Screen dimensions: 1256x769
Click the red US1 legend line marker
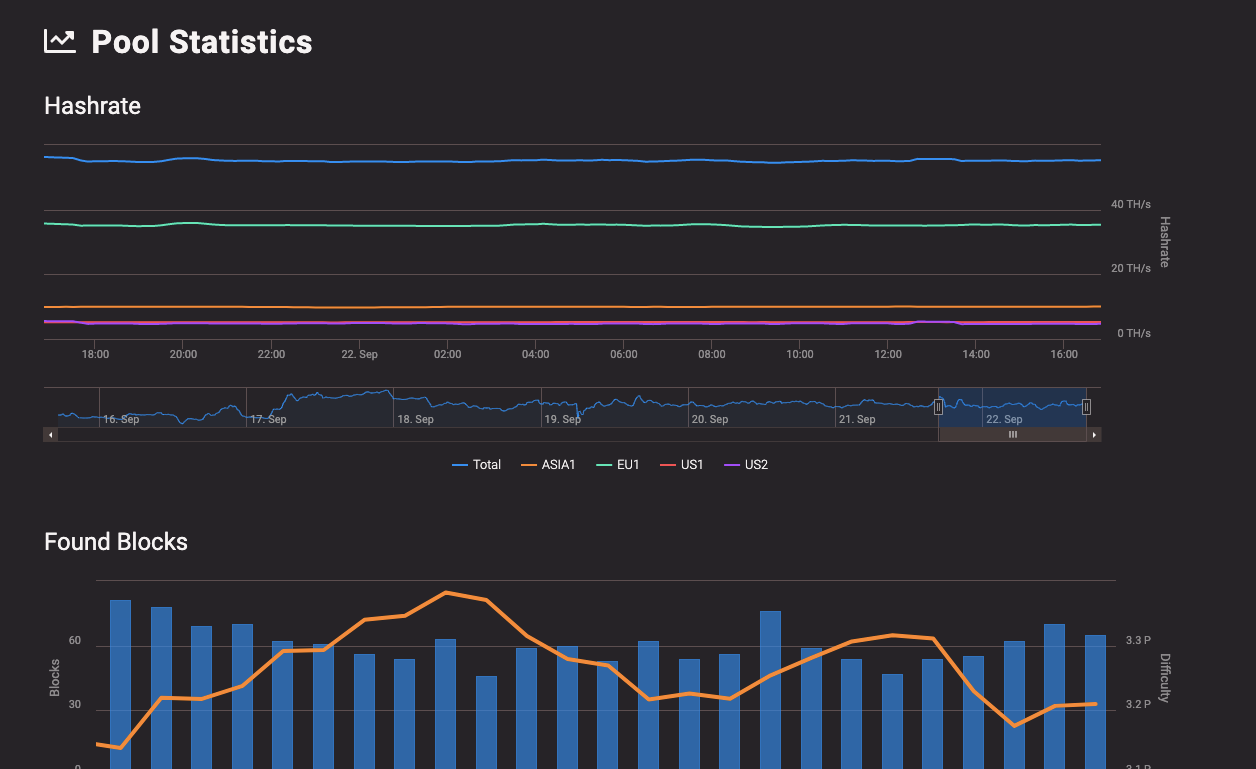click(665, 464)
